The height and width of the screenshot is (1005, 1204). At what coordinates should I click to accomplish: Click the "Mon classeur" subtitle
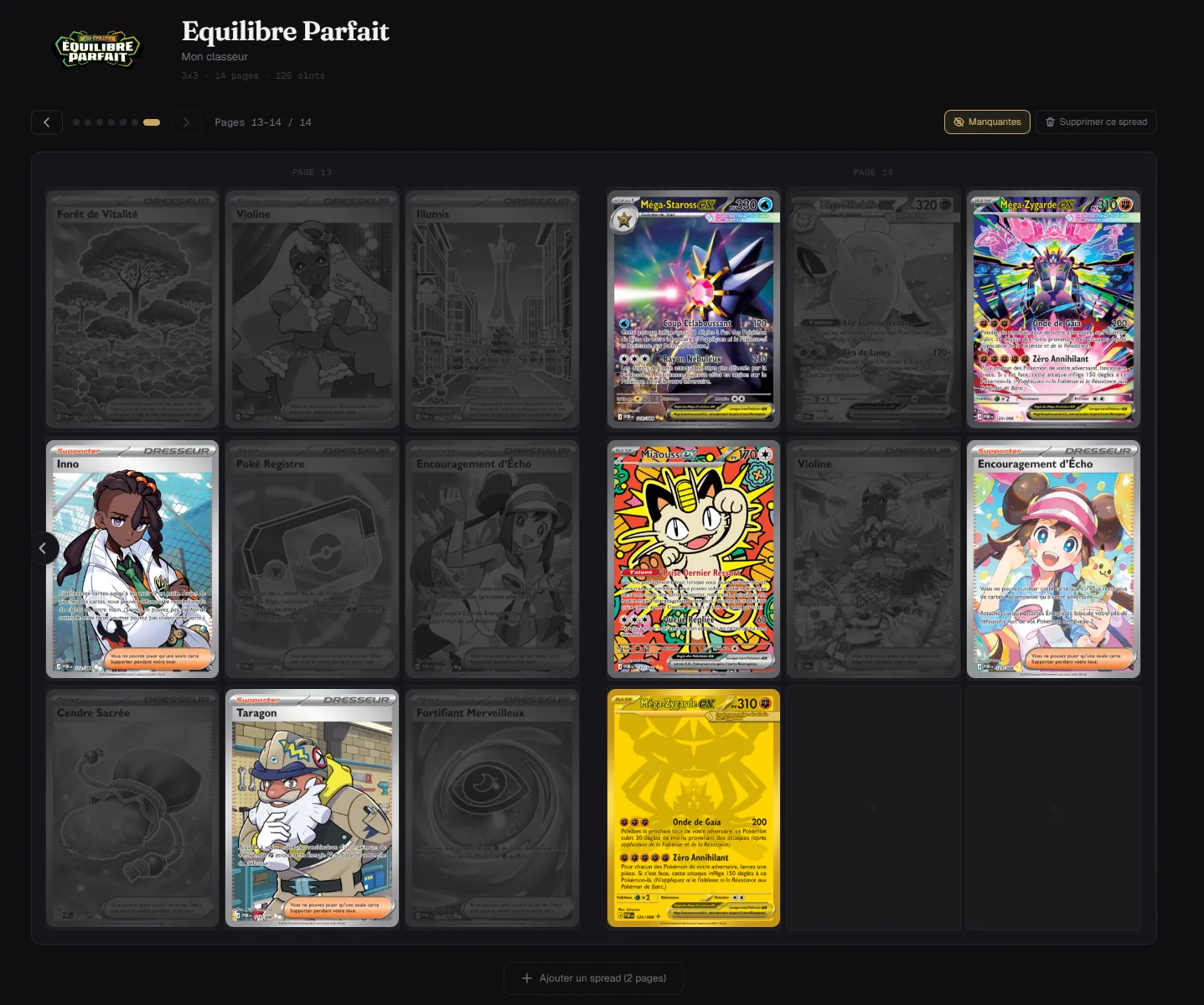[x=214, y=56]
